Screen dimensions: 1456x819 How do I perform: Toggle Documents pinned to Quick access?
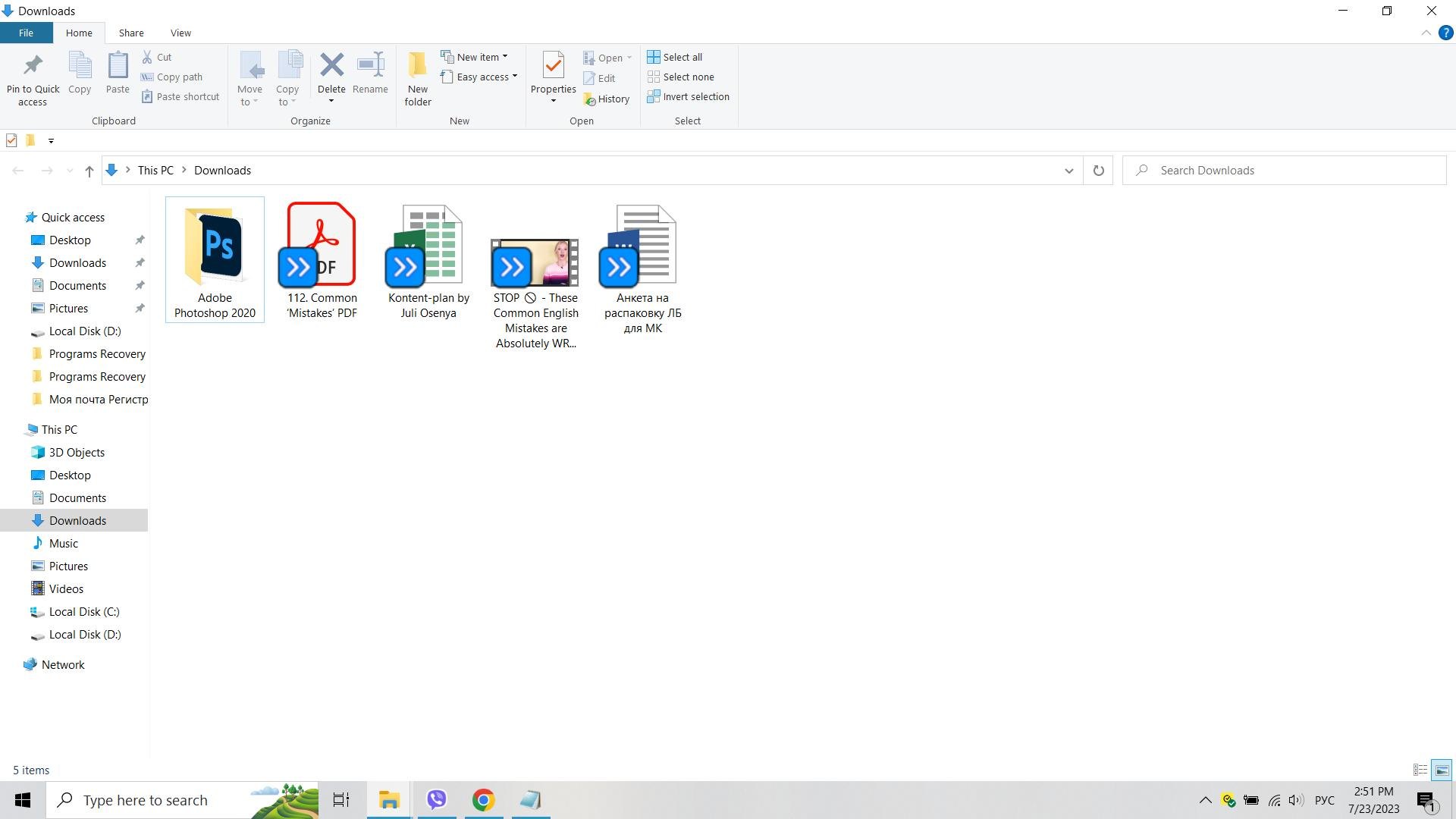[x=140, y=285]
